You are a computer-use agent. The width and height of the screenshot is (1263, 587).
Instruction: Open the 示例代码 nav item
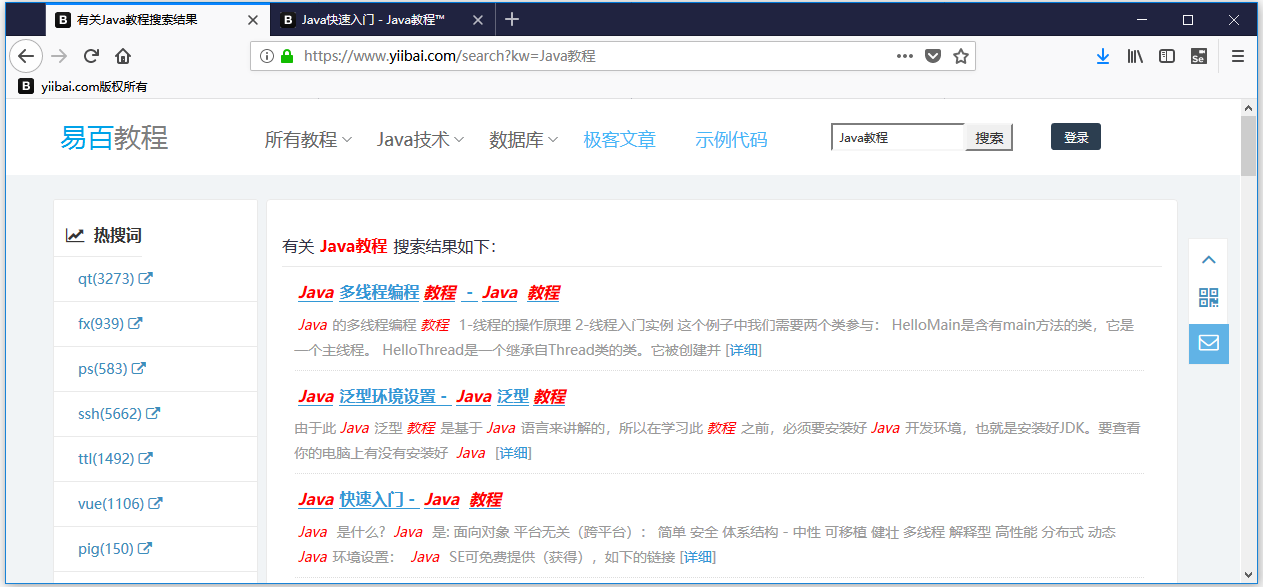731,140
